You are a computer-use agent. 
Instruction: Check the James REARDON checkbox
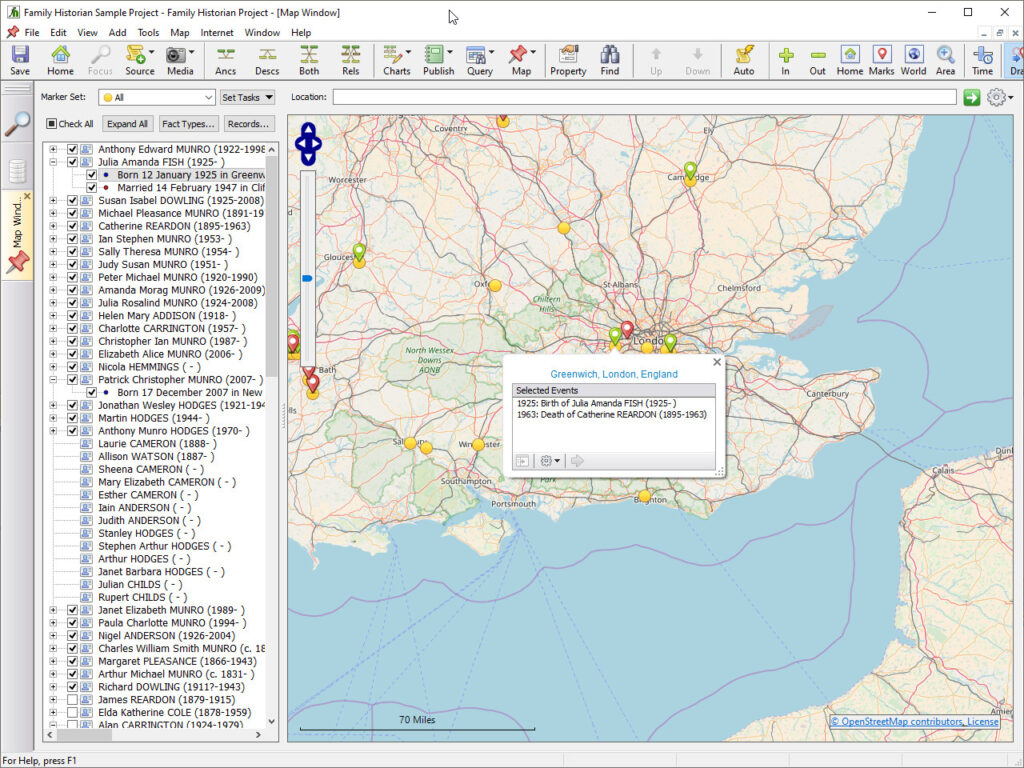coord(72,699)
